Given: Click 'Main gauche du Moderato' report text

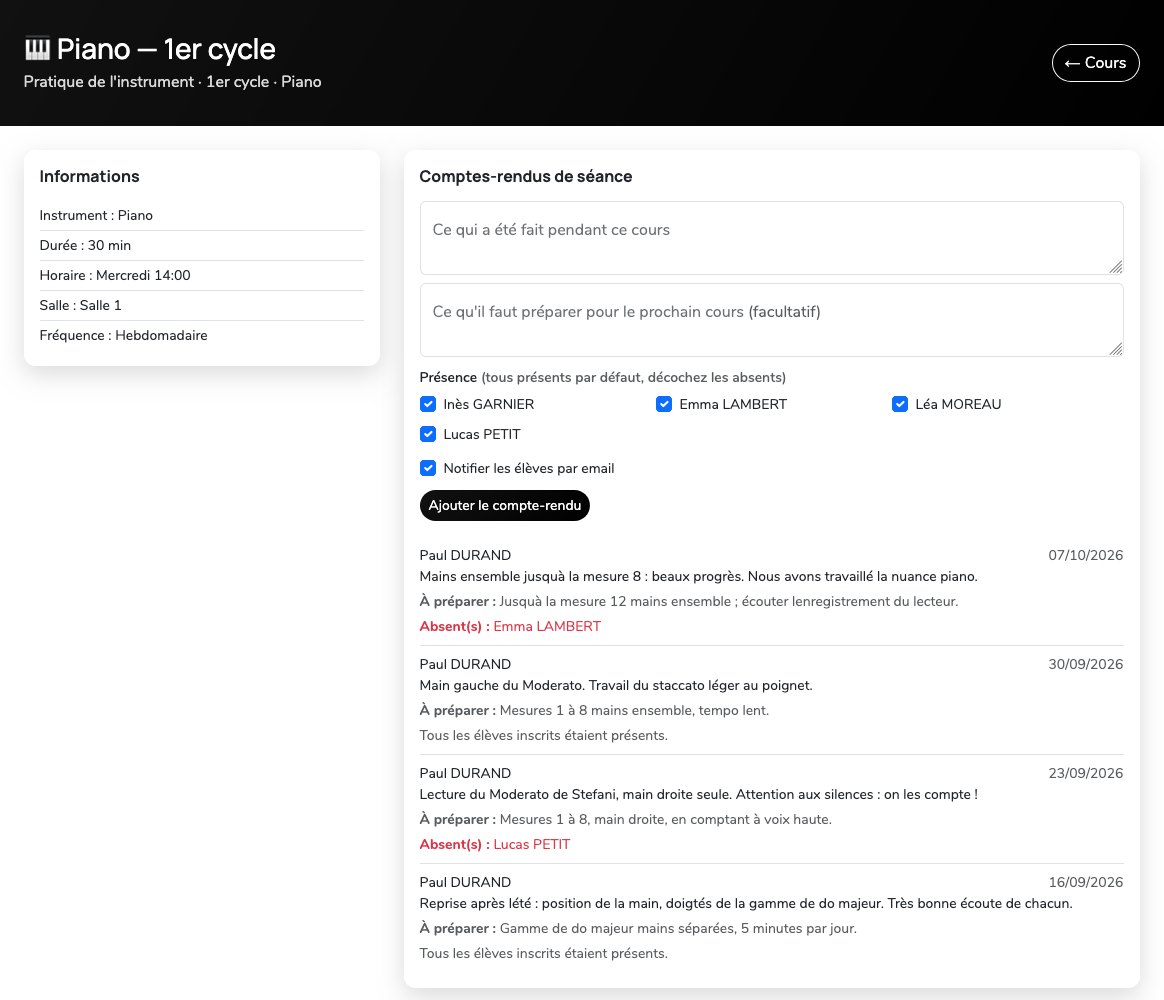Looking at the screenshot, I should (x=616, y=686).
